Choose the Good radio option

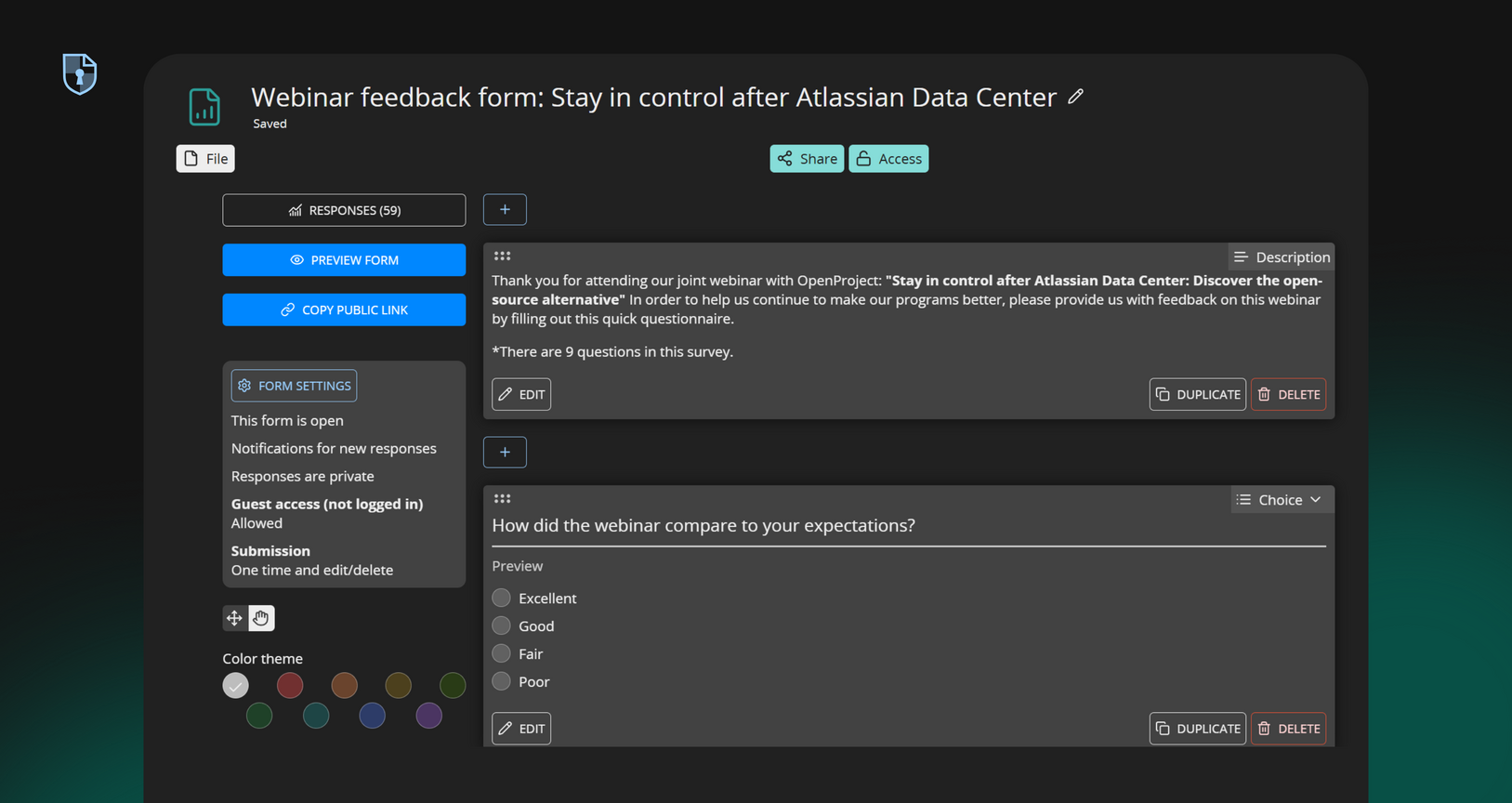(502, 625)
